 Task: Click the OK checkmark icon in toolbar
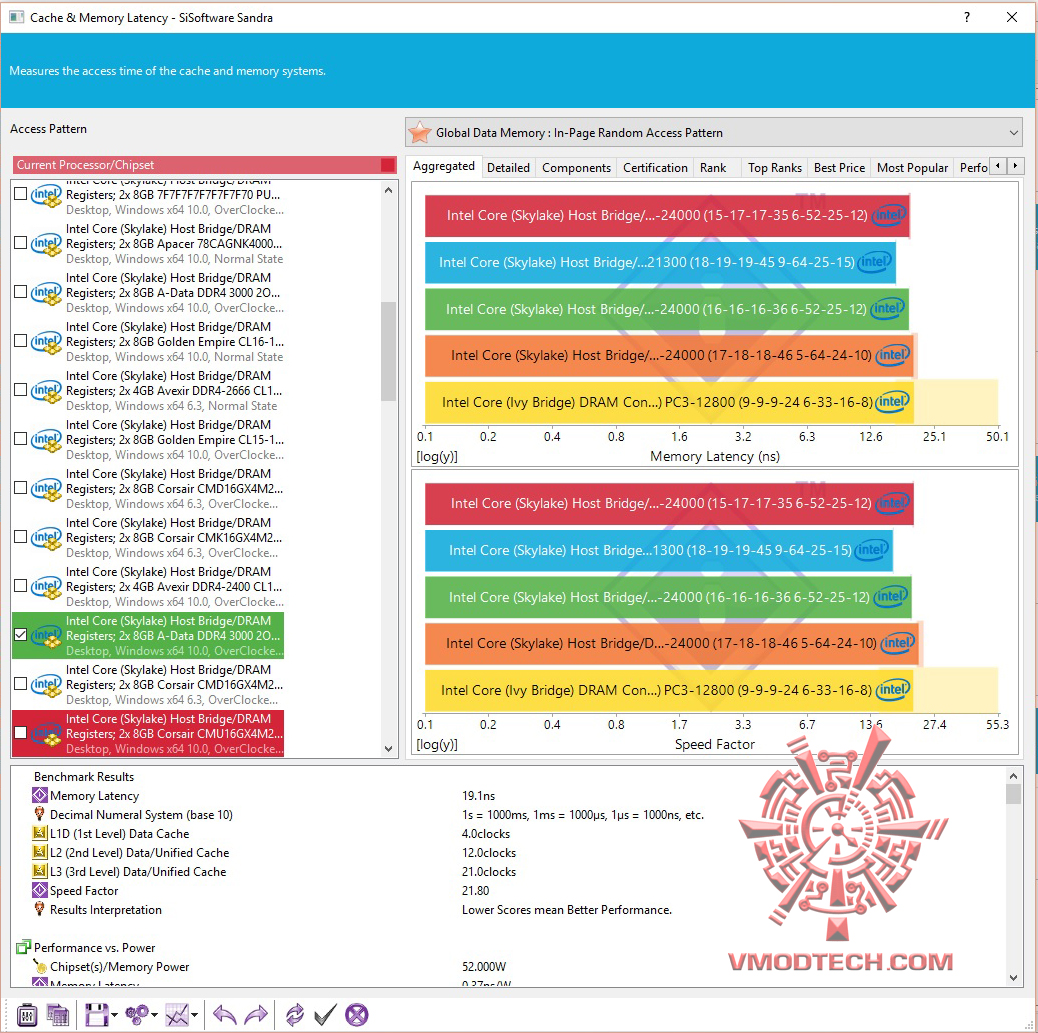click(x=325, y=1014)
